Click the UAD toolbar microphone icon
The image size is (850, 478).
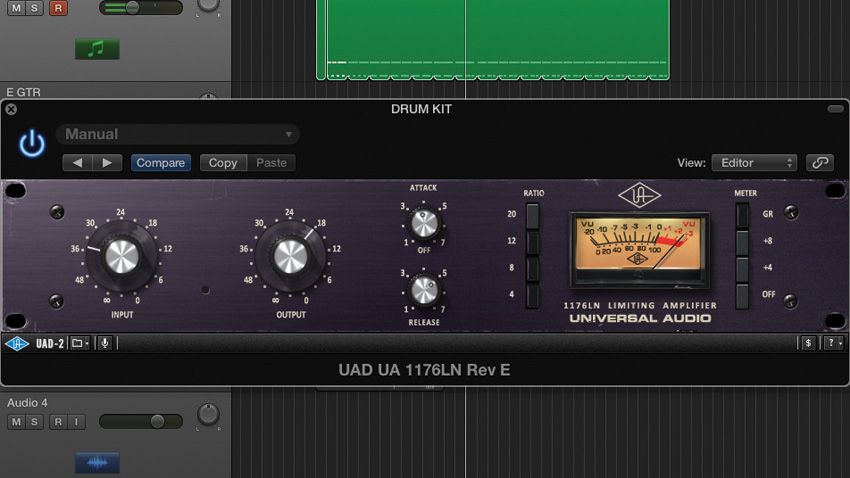pos(105,344)
